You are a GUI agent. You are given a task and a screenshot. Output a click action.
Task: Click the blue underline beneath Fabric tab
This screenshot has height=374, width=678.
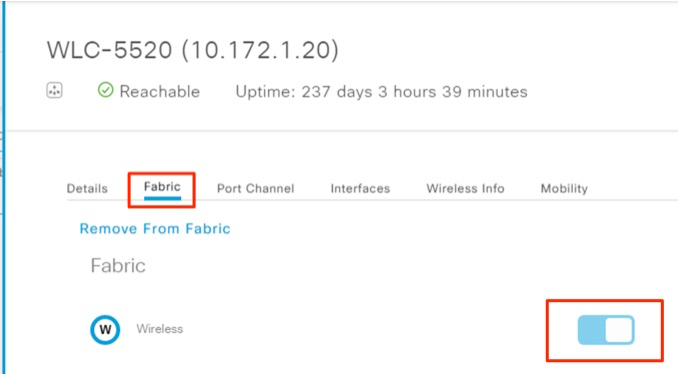(x=162, y=198)
